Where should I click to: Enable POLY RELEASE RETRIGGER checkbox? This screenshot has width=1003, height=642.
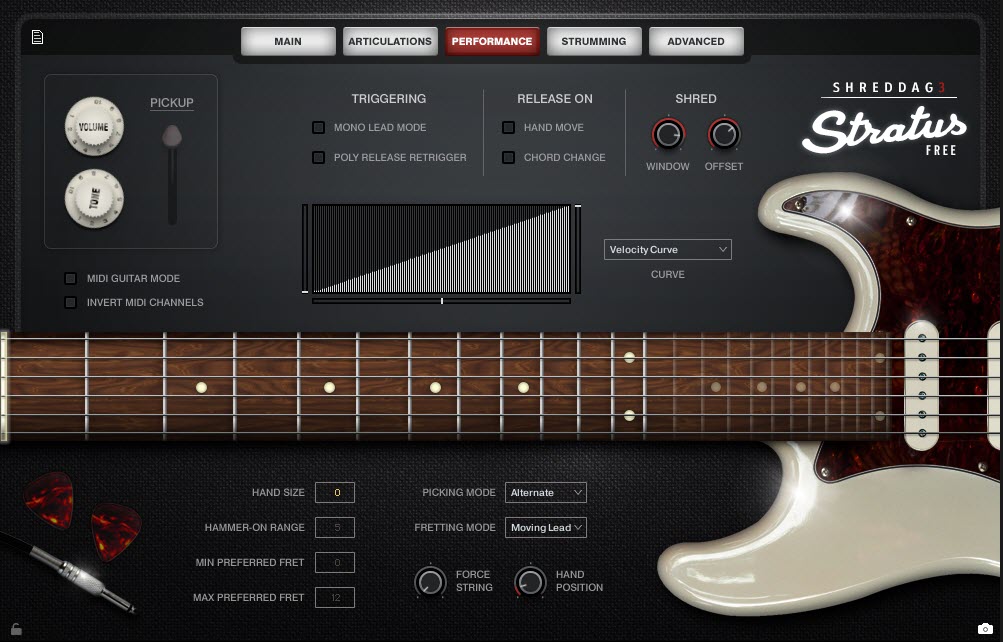click(x=318, y=157)
